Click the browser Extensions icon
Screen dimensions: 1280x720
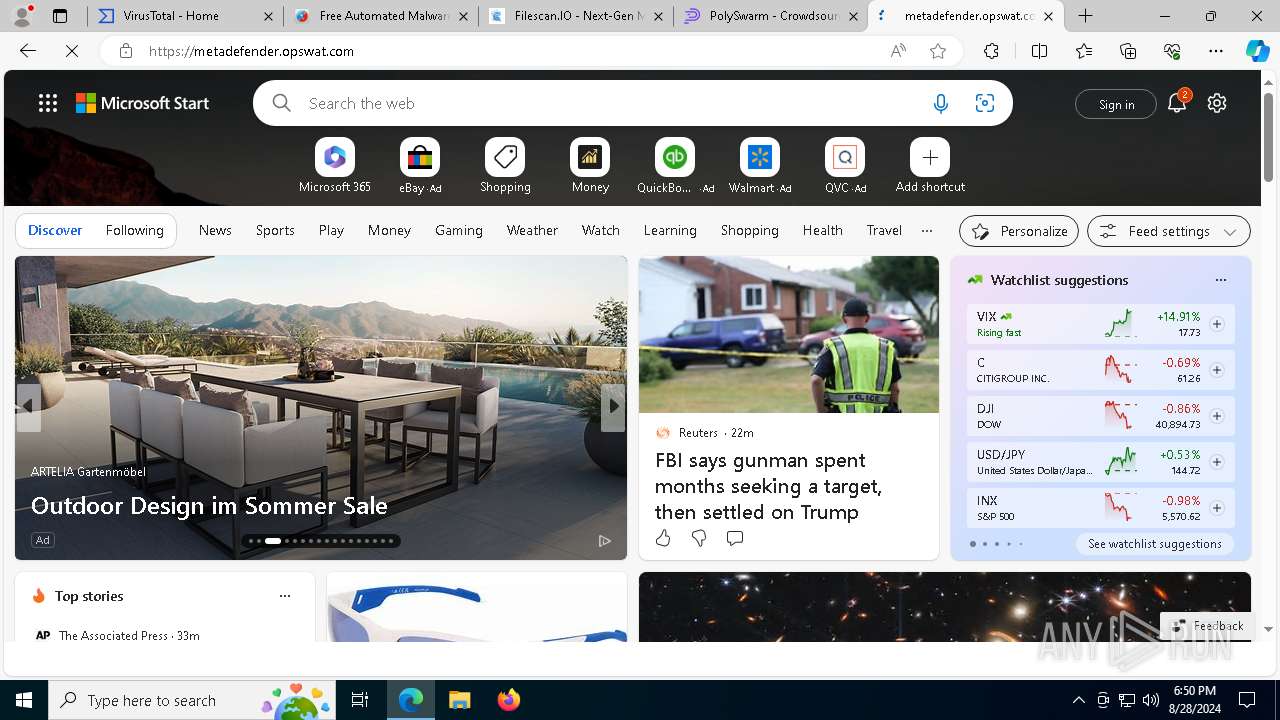(x=991, y=51)
